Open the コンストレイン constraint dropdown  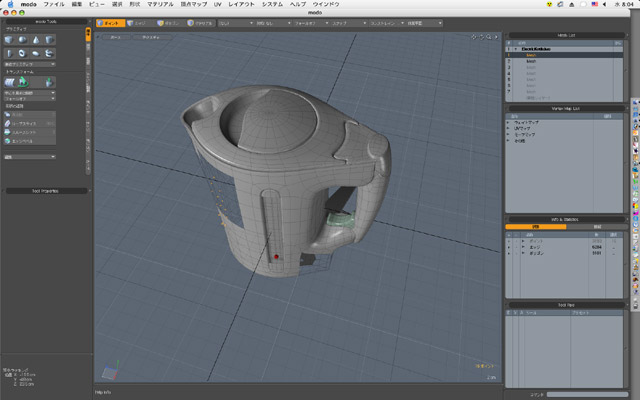[387, 23]
